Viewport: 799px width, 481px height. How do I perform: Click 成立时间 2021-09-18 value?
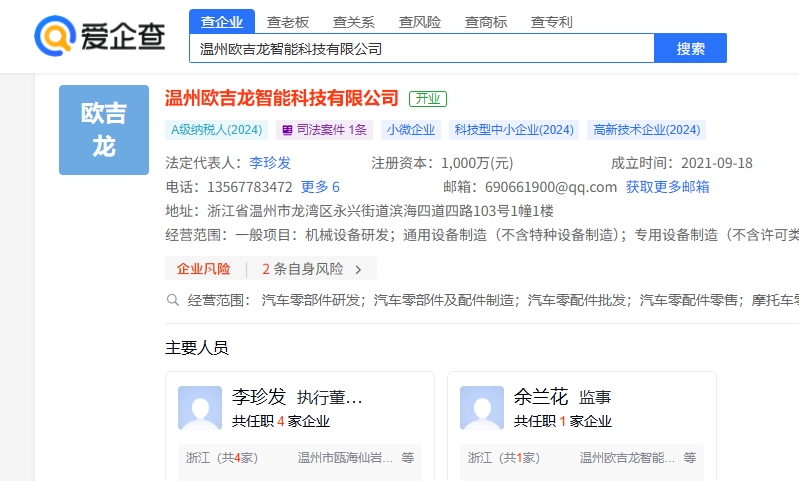(717, 163)
